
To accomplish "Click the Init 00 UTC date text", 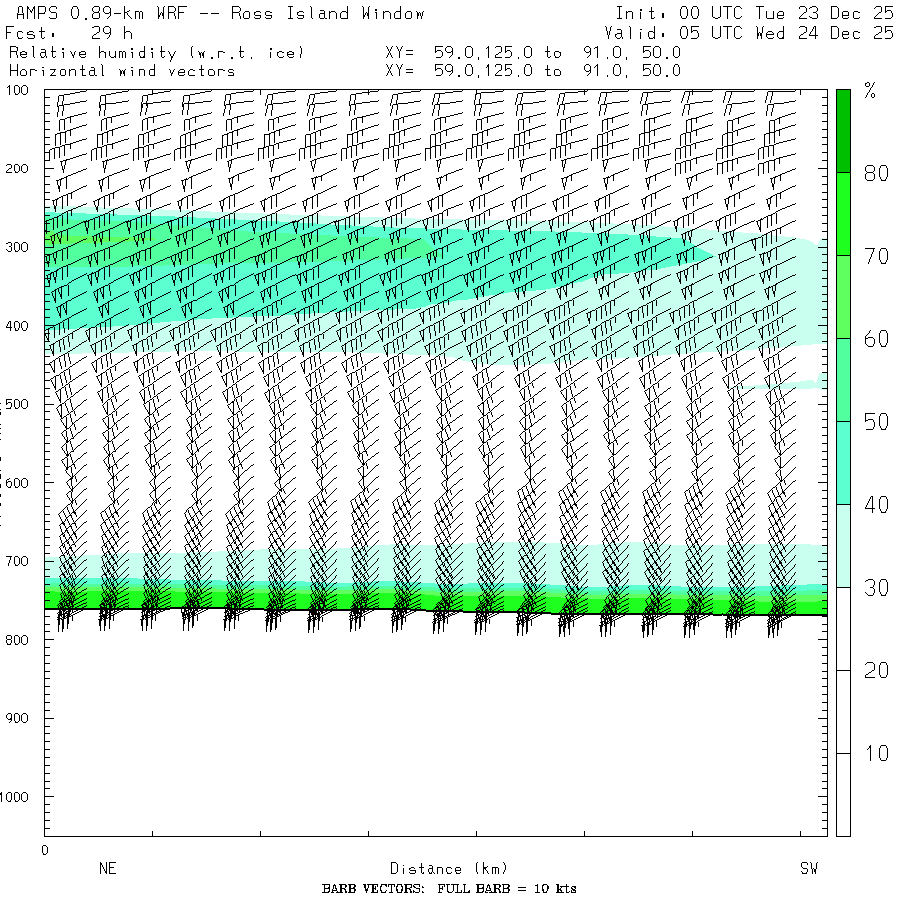I will 754,14.
